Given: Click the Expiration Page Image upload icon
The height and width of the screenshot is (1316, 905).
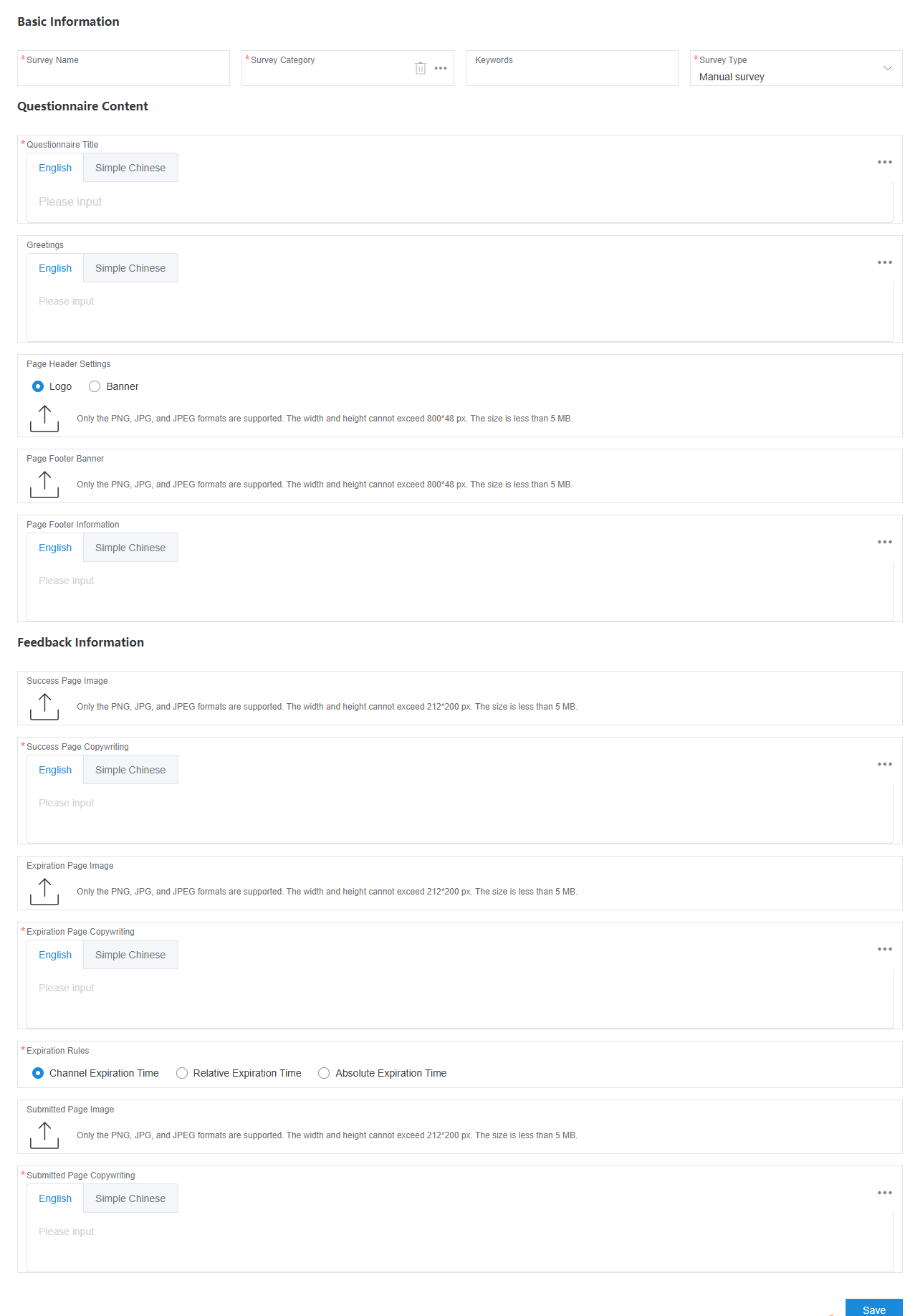Looking at the screenshot, I should (44, 892).
